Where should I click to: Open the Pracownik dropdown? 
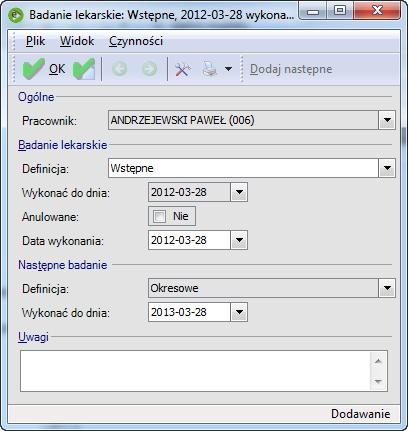(x=387, y=120)
